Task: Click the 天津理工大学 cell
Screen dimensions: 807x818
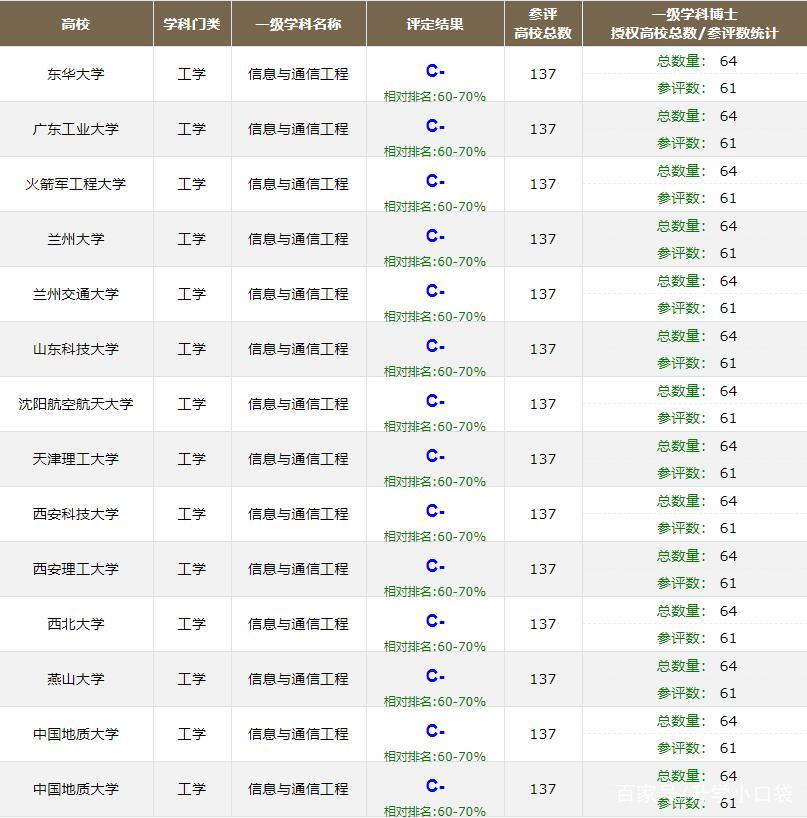Action: [x=76, y=459]
